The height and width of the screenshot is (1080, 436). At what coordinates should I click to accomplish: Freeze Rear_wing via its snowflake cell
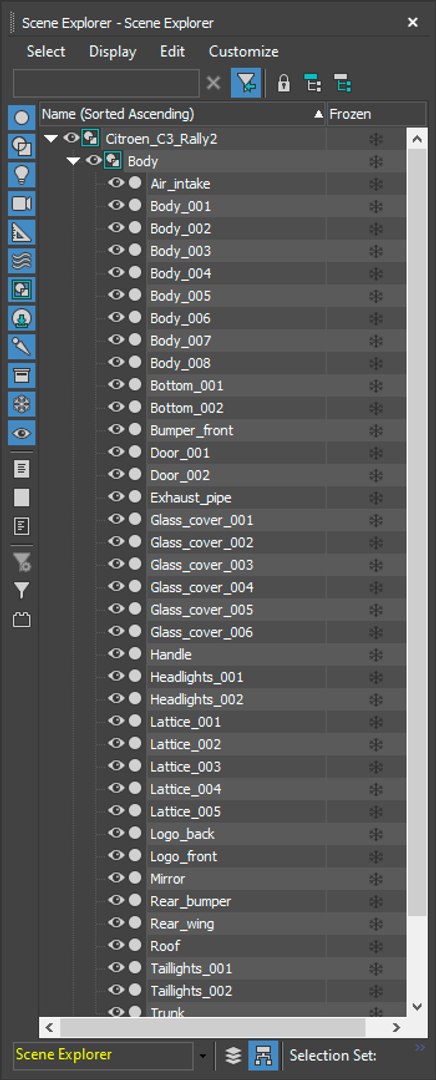click(x=376, y=924)
